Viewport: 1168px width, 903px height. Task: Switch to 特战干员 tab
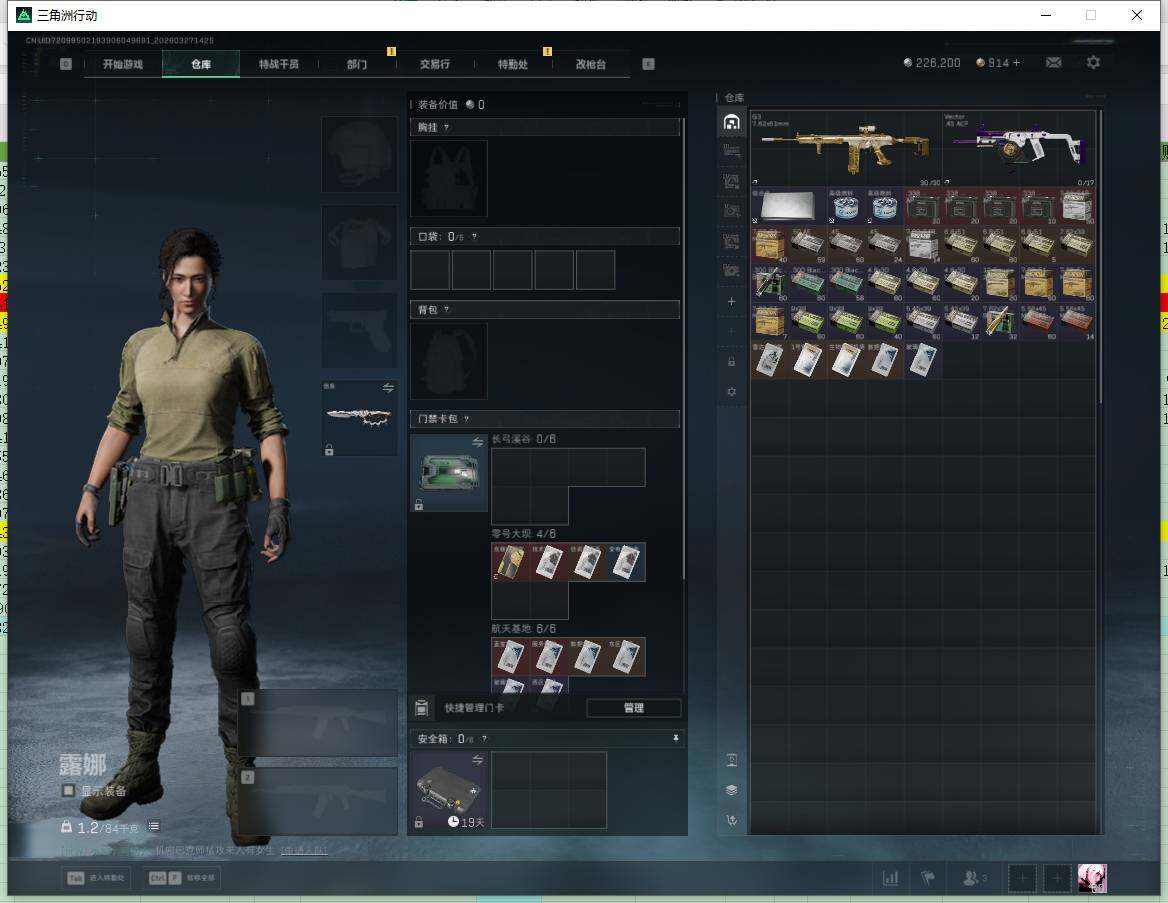tap(279, 64)
